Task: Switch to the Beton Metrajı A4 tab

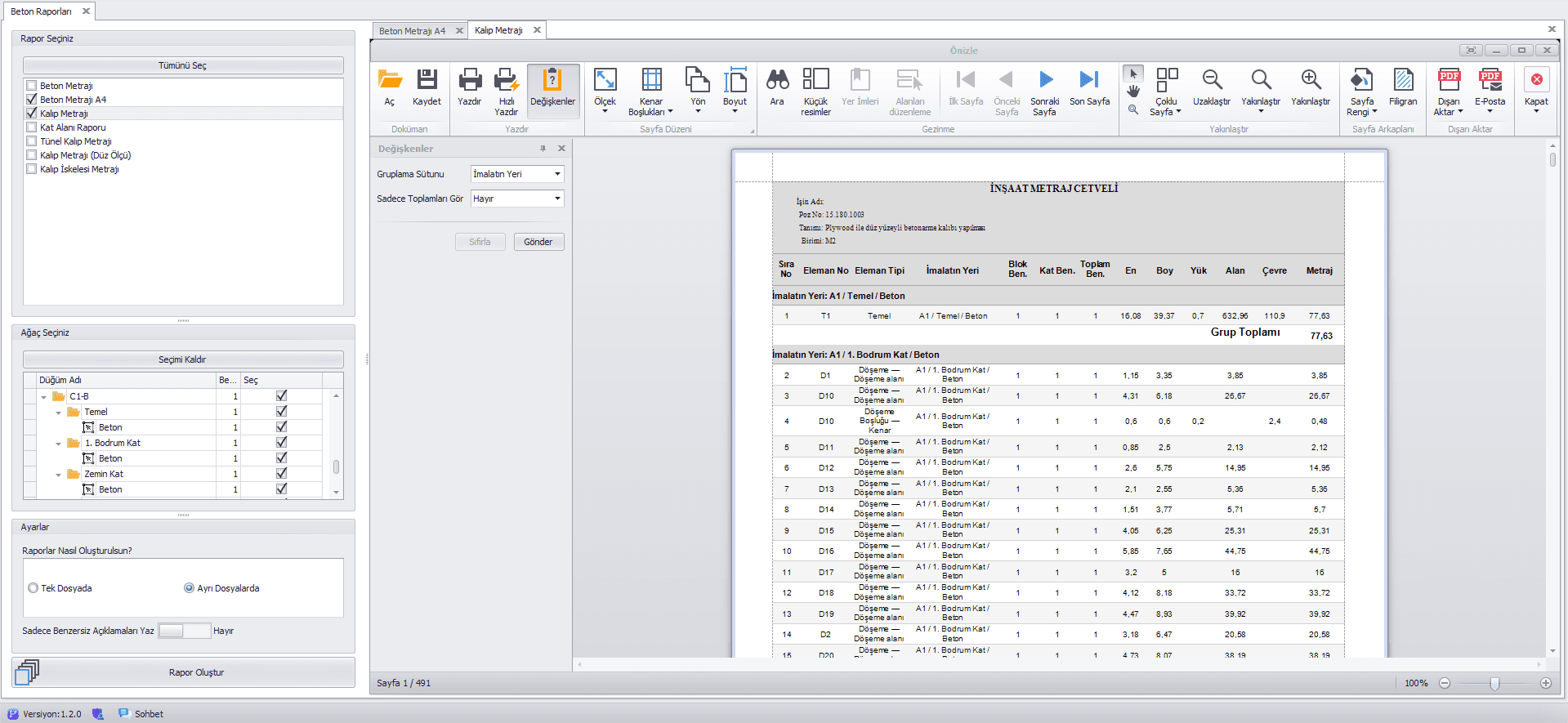Action: [412, 31]
